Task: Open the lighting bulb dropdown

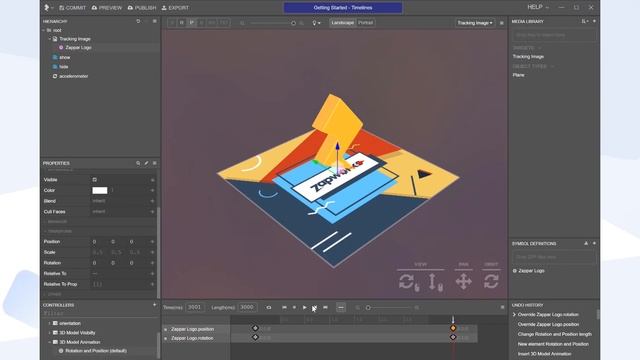Action: 316,23
